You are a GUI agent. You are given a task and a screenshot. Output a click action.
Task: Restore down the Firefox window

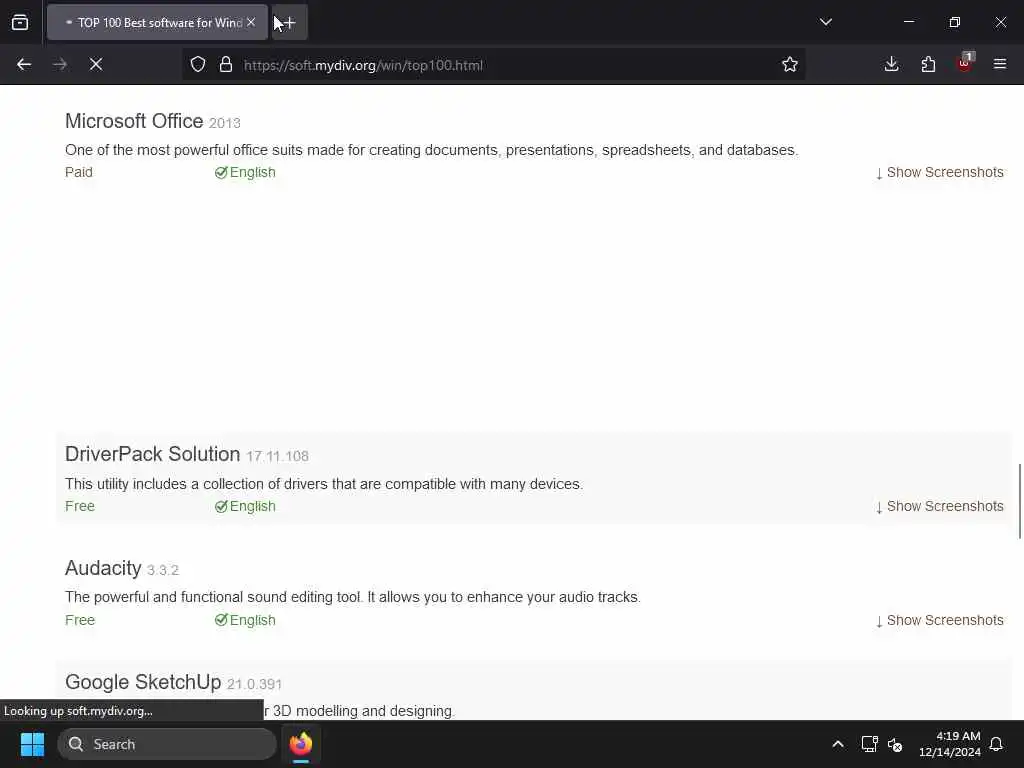tap(955, 22)
